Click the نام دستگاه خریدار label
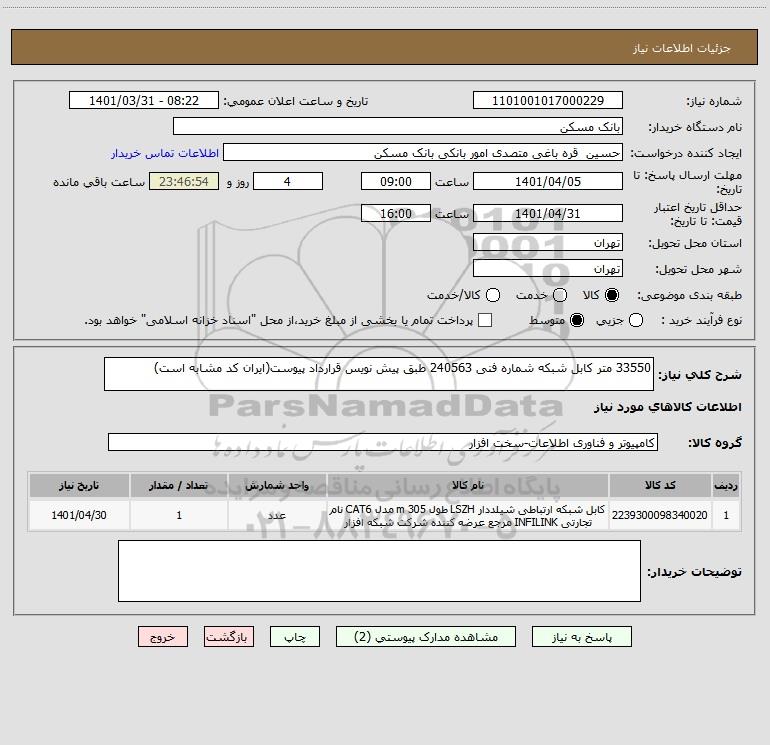770x745 pixels. click(695, 128)
